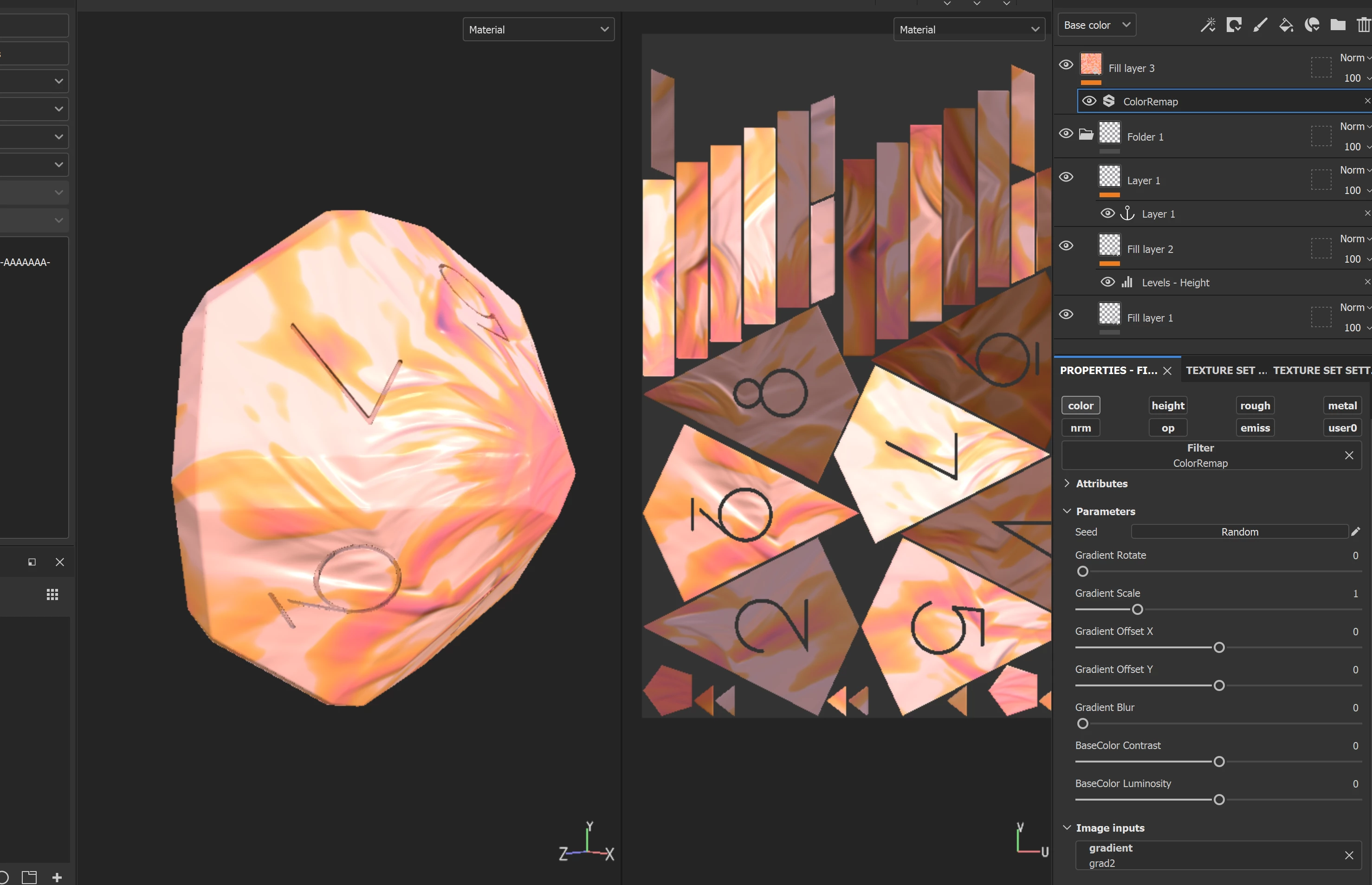This screenshot has width=1372, height=885.
Task: Click the add effect magic wand icon
Action: [x=1208, y=25]
